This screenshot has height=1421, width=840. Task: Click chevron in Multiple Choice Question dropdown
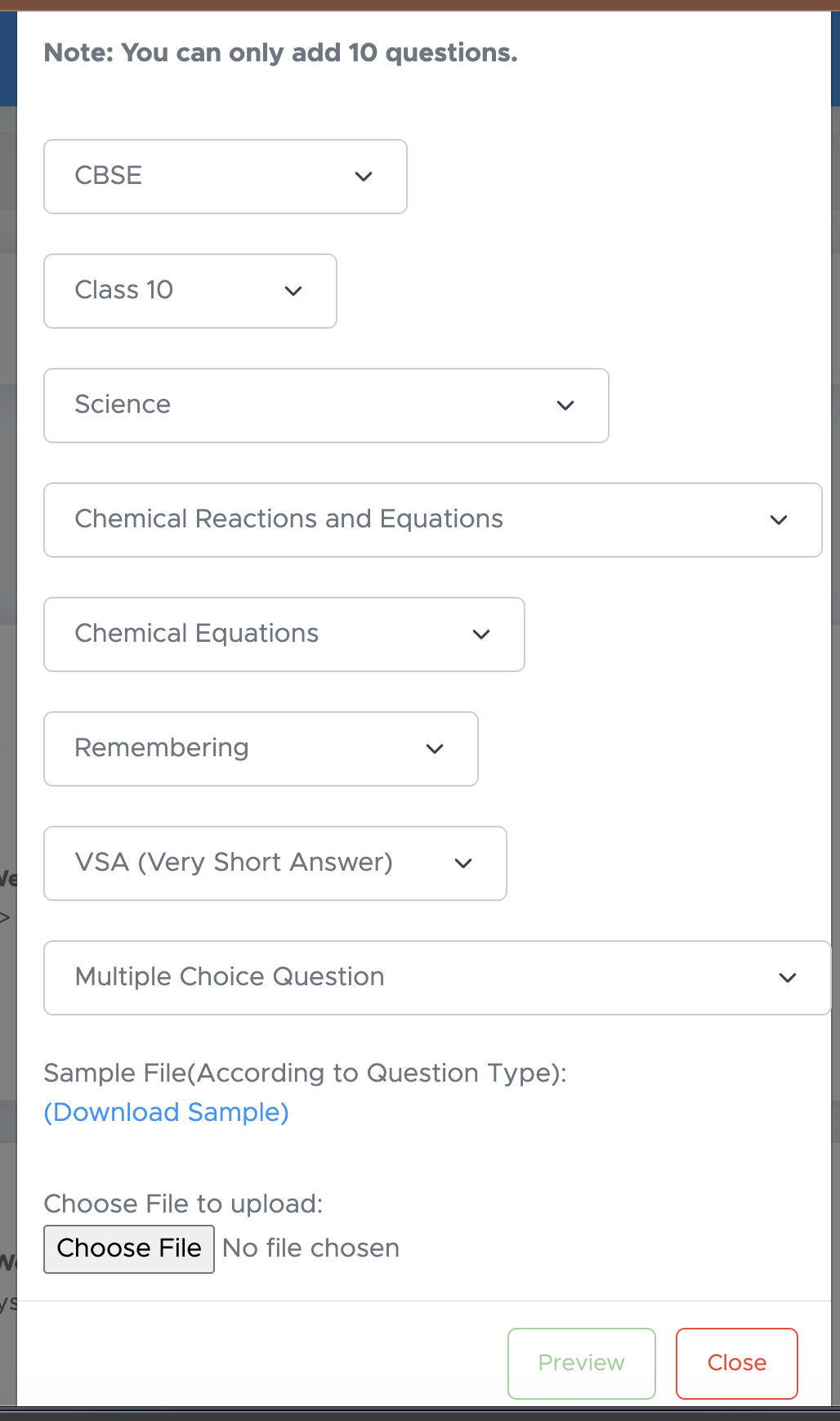click(x=788, y=978)
